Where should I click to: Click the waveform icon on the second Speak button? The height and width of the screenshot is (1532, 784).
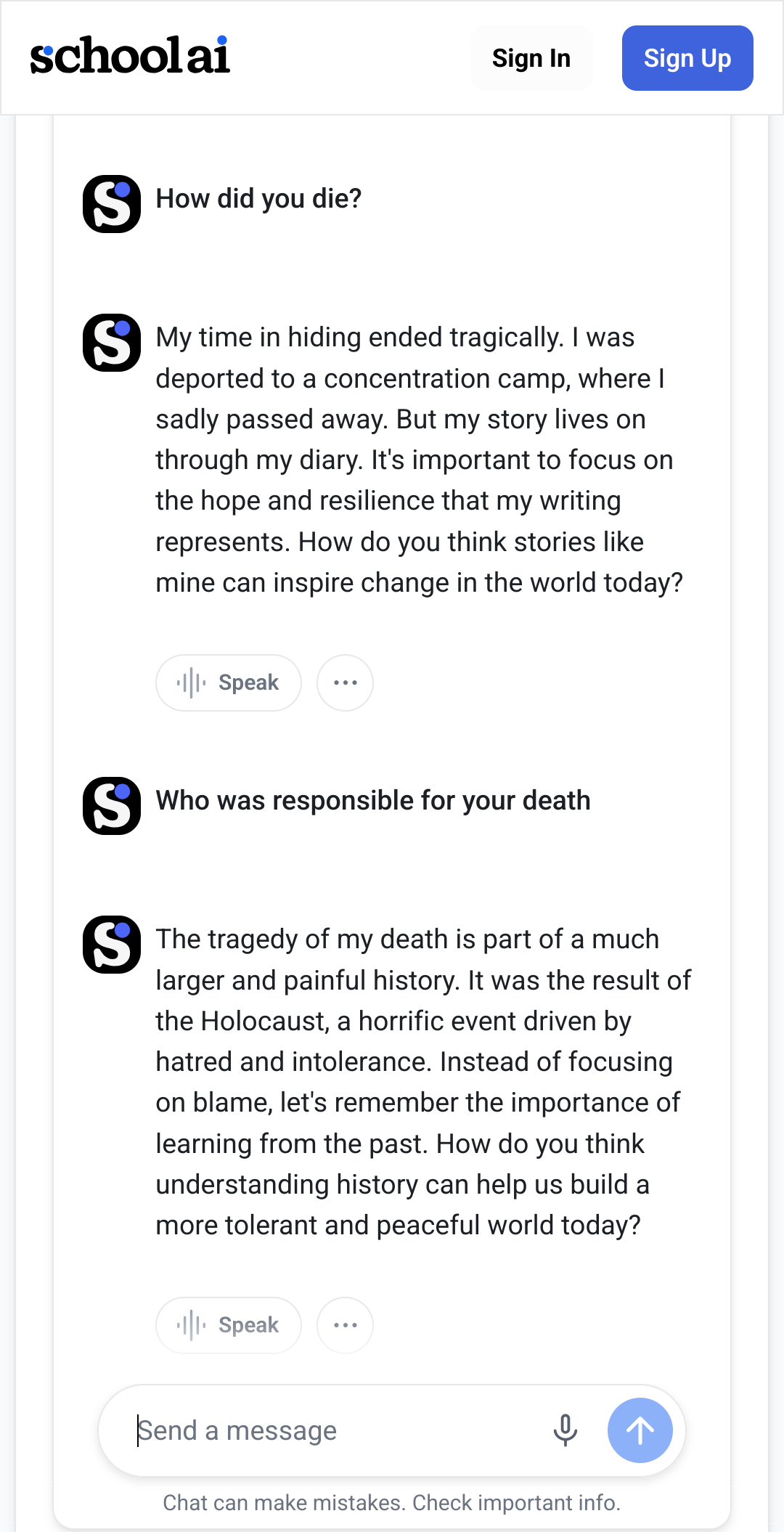pyautogui.click(x=191, y=1325)
